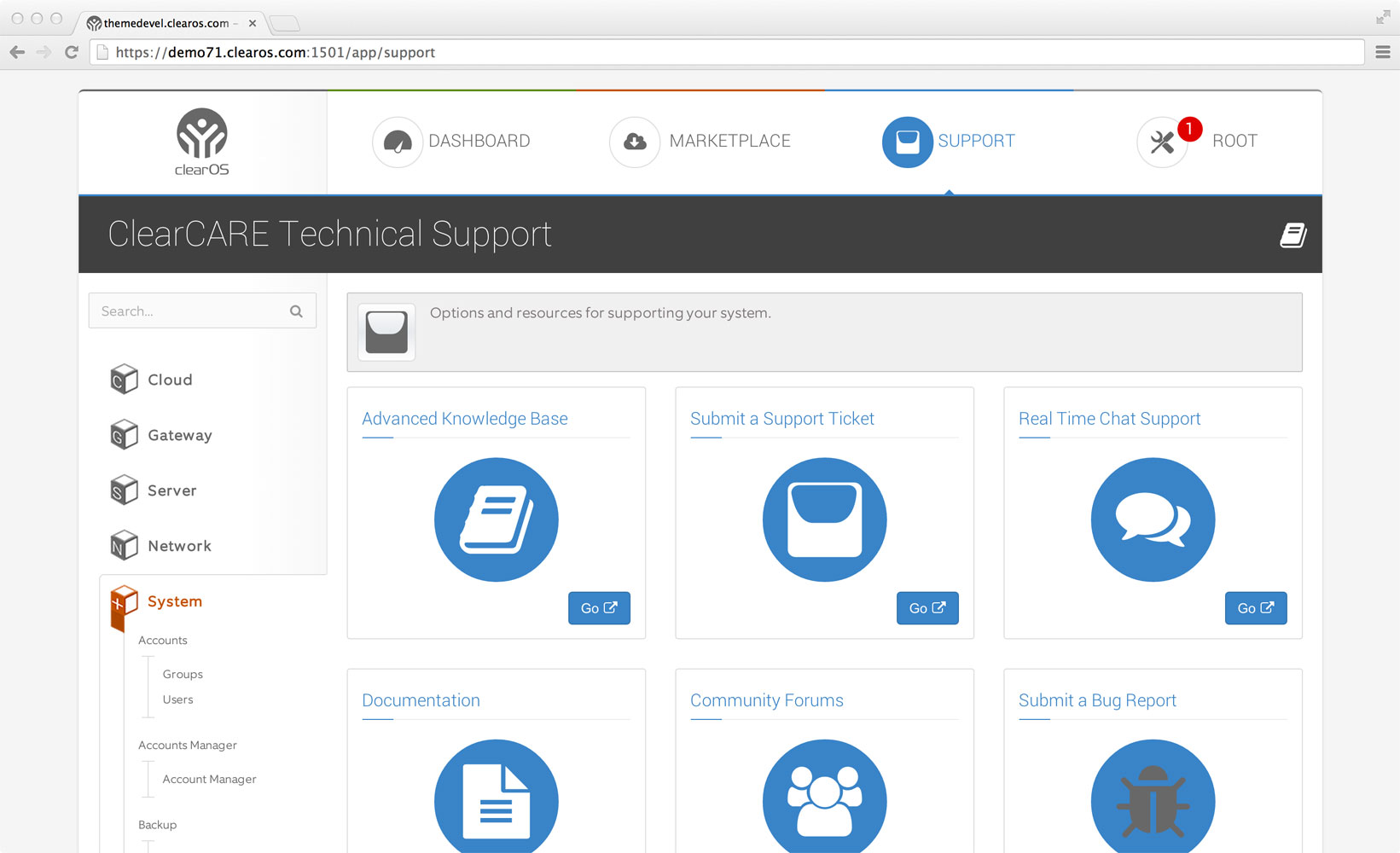
Task: Click Go under Advanced Knowledge Base
Action: [599, 608]
